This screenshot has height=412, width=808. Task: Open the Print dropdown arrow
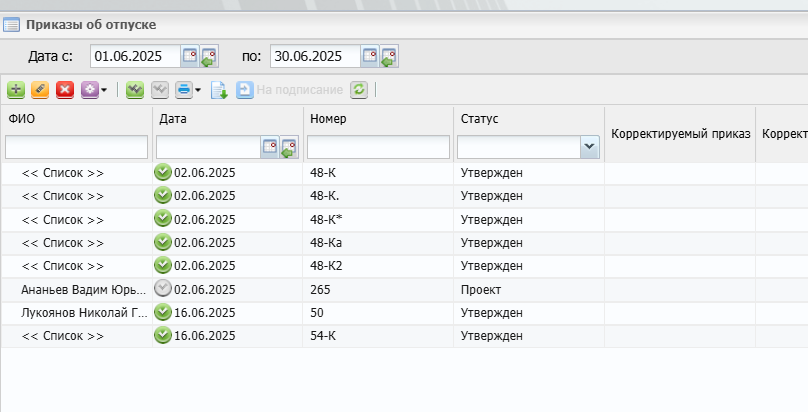point(197,90)
